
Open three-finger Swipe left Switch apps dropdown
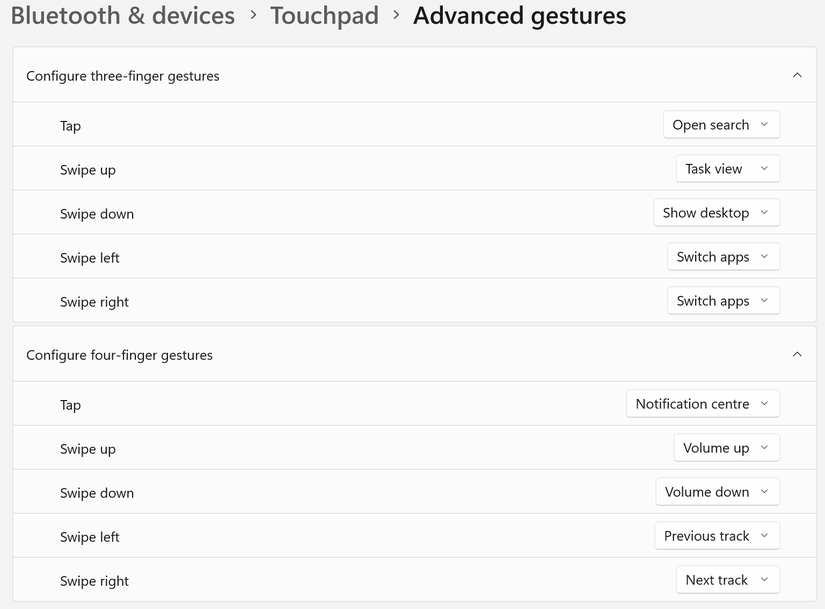[x=723, y=257]
